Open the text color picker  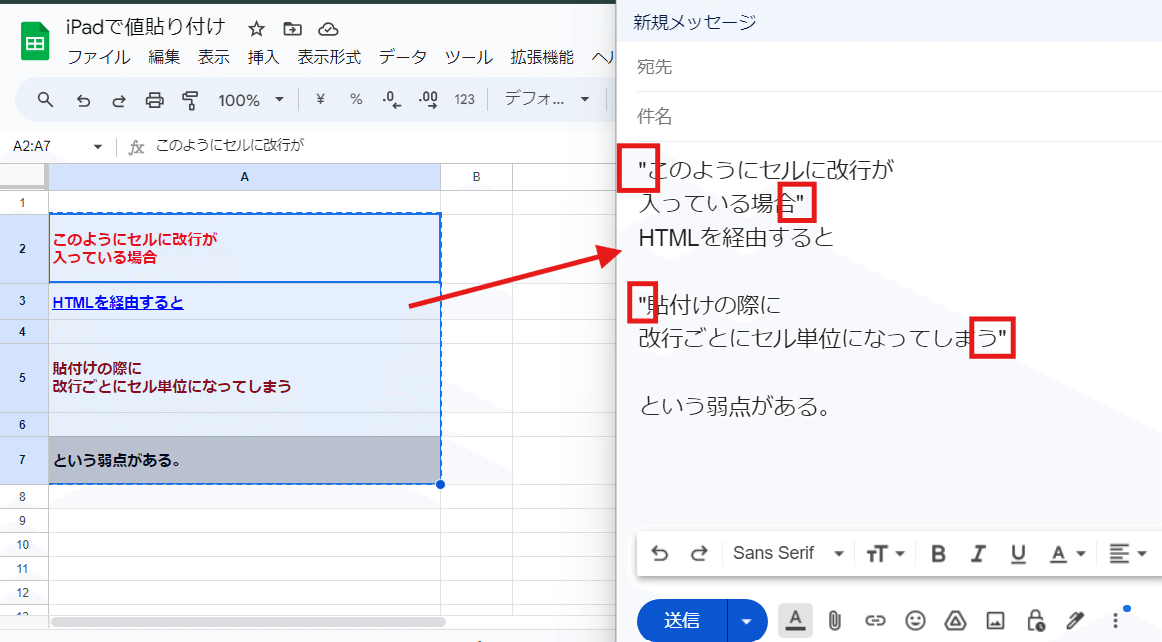coord(1067,554)
